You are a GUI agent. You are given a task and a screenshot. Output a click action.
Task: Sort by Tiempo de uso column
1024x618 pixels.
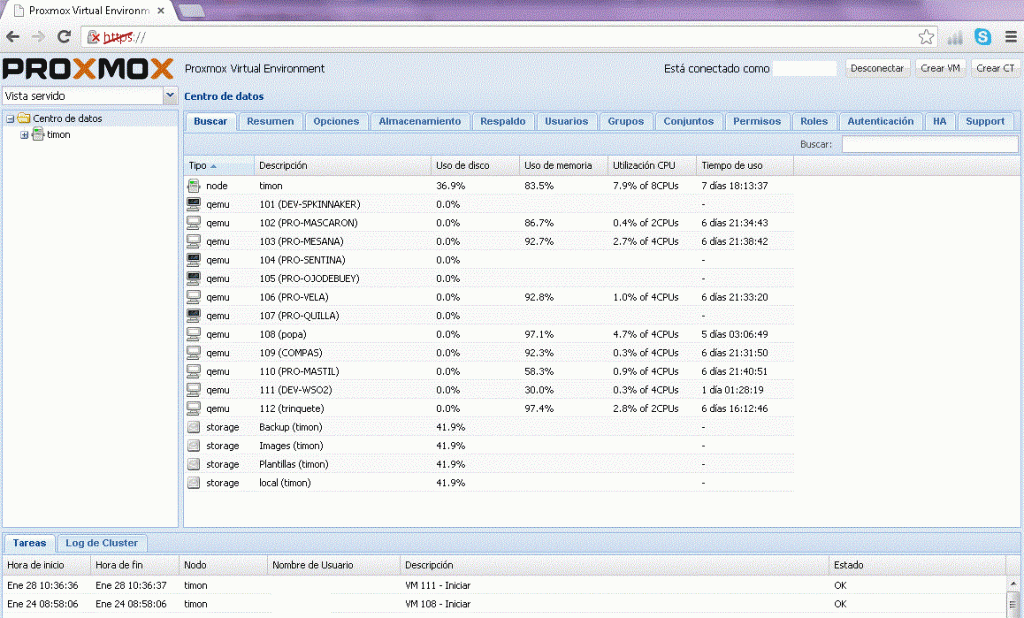(x=745, y=166)
